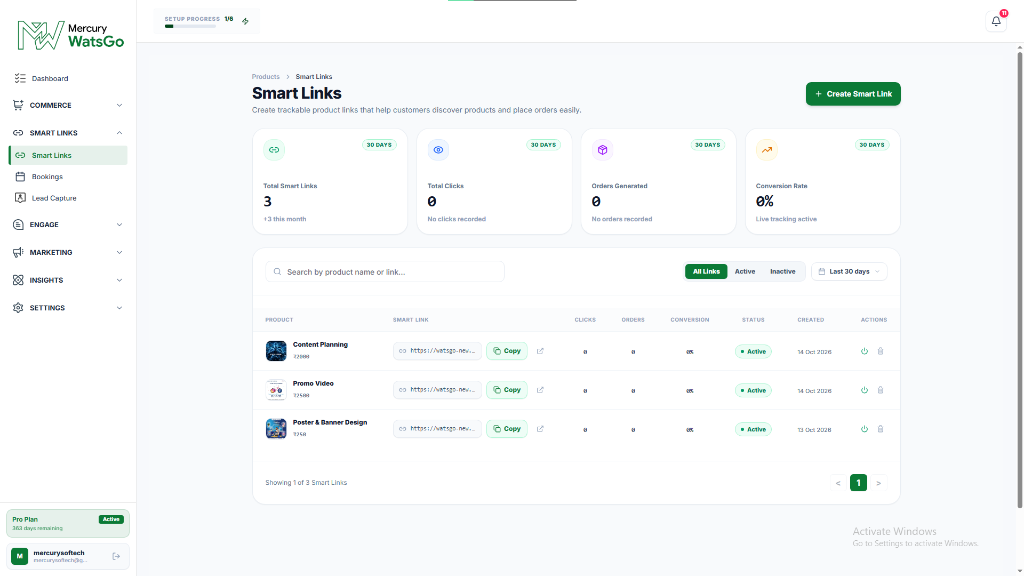Switch to the Inactive filter tab
The image size is (1024, 576).
(782, 272)
